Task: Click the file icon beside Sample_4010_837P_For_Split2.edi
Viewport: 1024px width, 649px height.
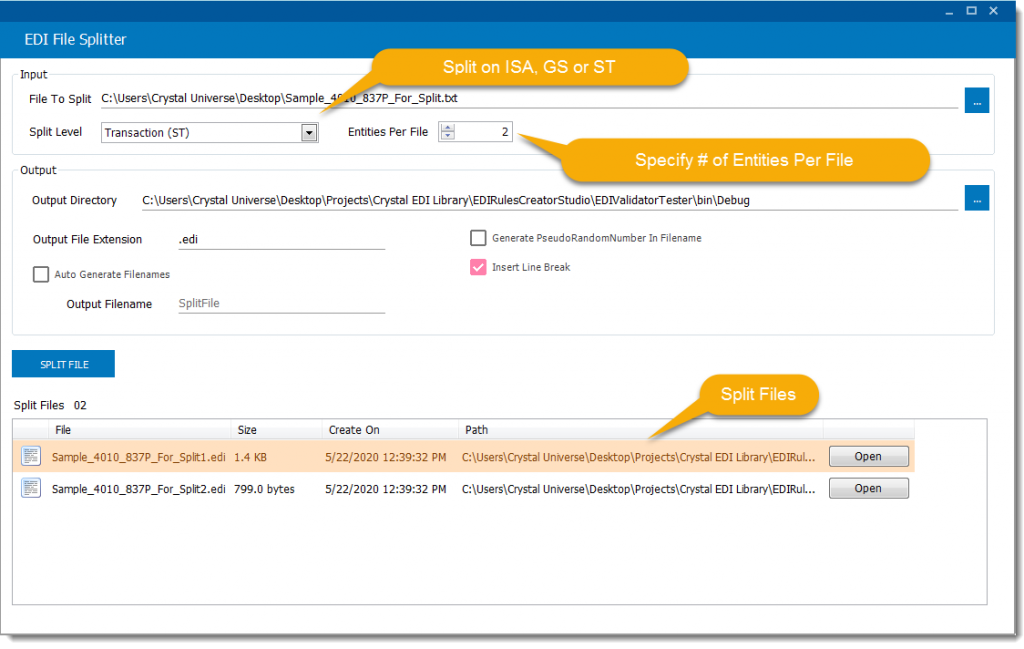Action: [x=30, y=487]
